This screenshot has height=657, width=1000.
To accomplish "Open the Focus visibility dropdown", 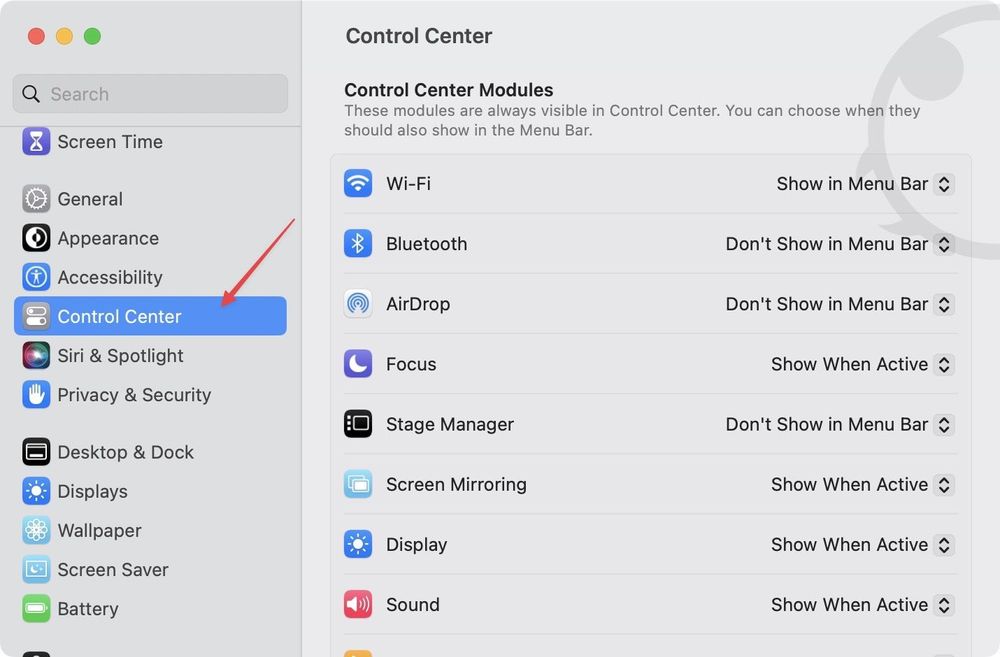I will pos(861,364).
